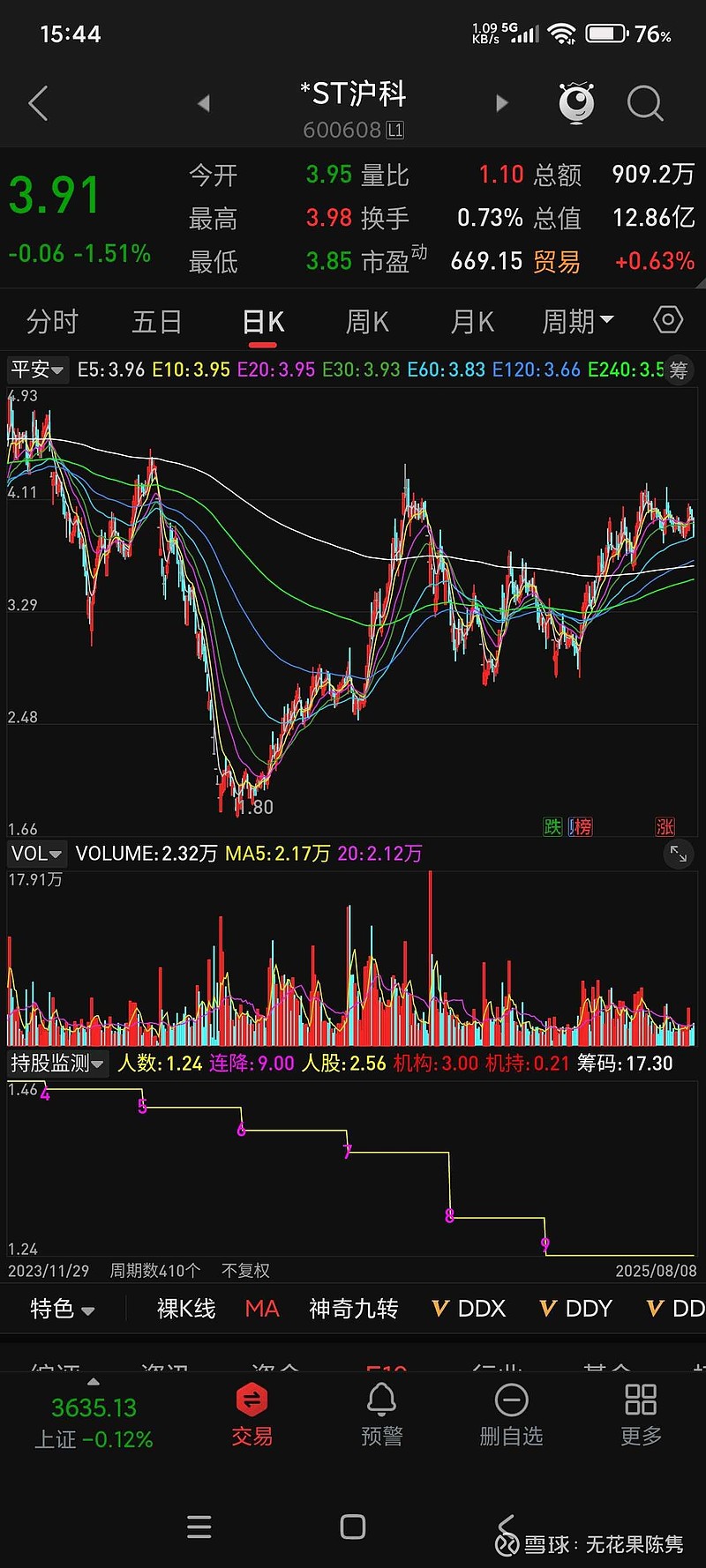Select 裸K线 indicator
The image size is (706, 1568).
point(186,1309)
